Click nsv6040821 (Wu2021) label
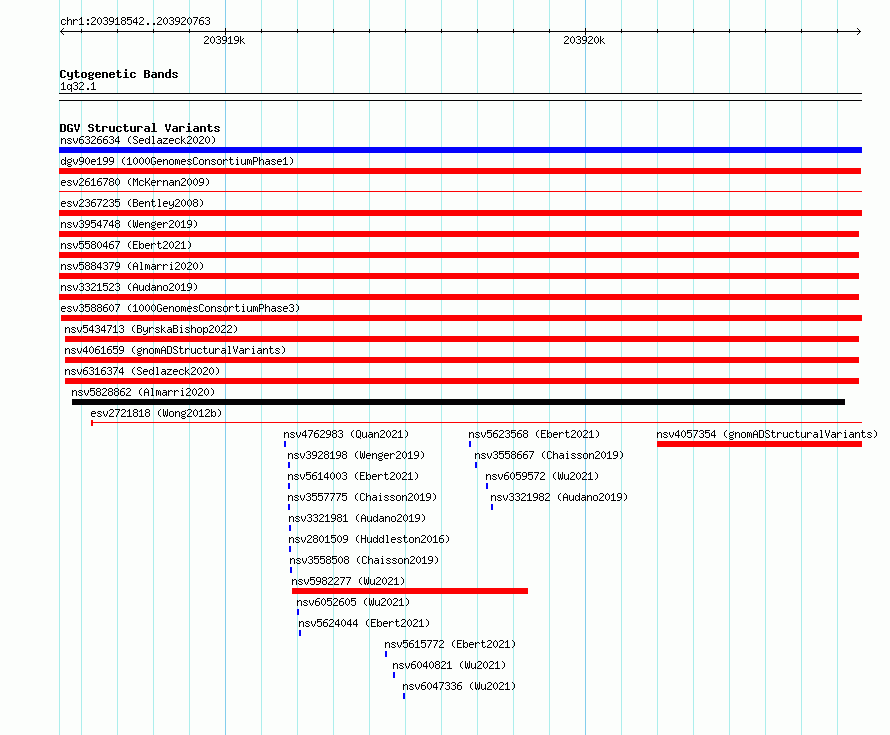Image resolution: width=890 pixels, height=735 pixels. click(x=449, y=665)
